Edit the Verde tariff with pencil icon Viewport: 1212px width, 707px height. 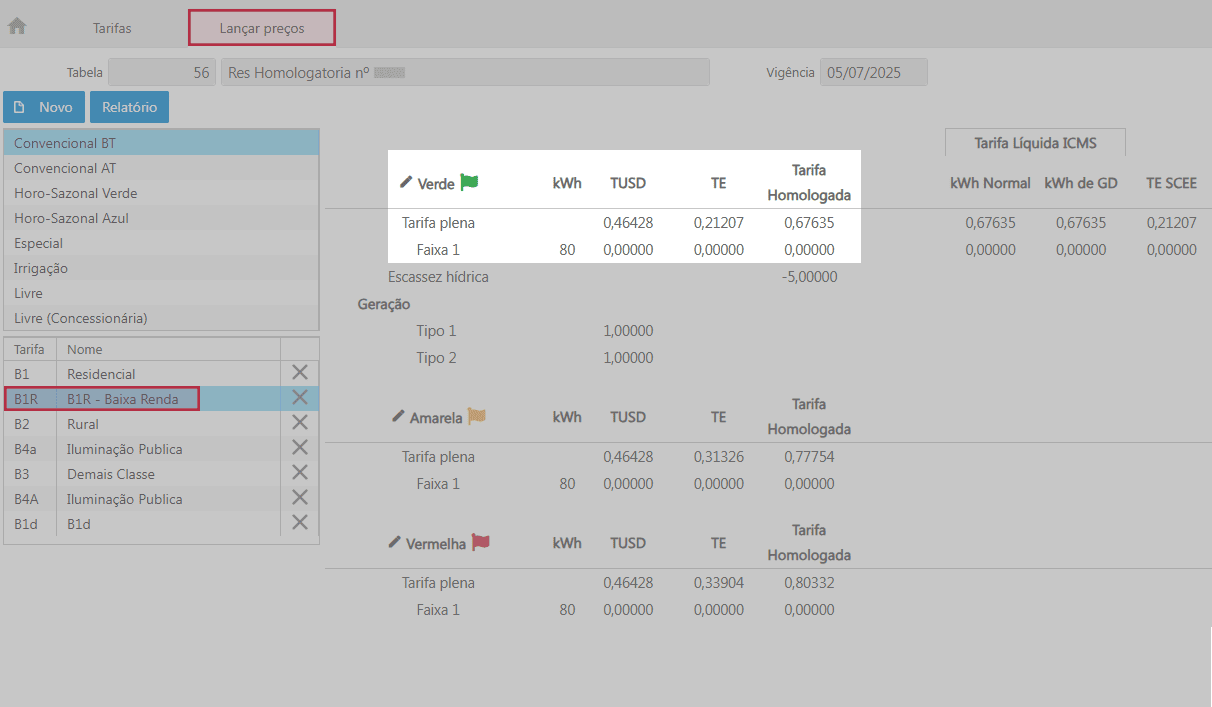pos(405,182)
